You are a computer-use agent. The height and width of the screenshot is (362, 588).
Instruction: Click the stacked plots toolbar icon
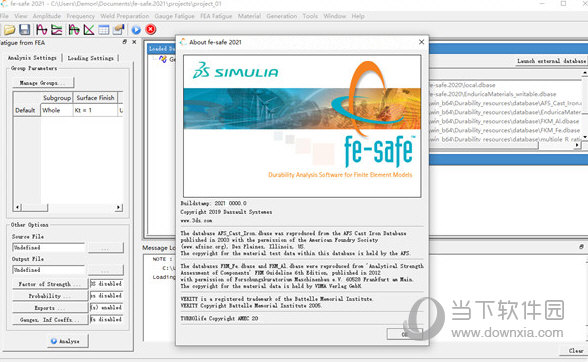pos(57,30)
